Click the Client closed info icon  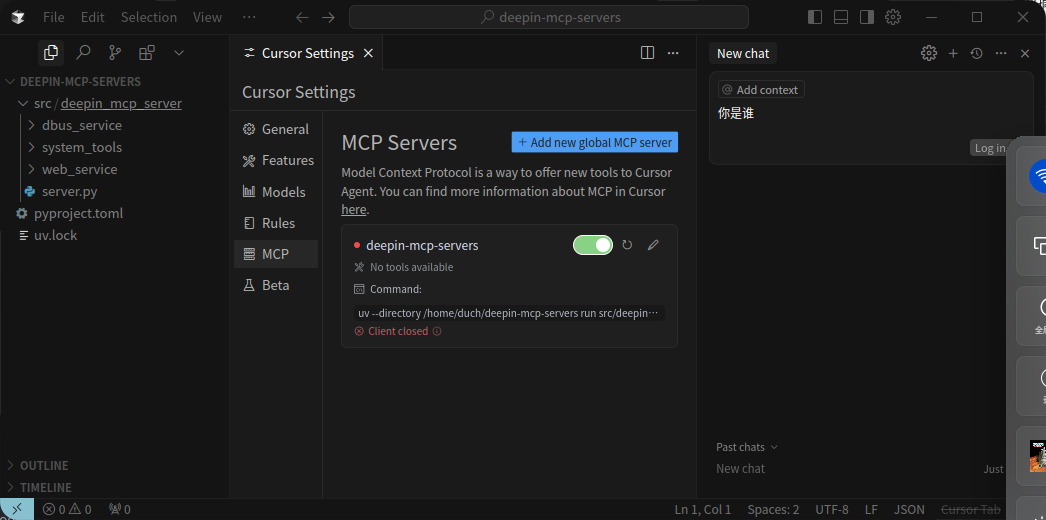pyautogui.click(x=437, y=331)
